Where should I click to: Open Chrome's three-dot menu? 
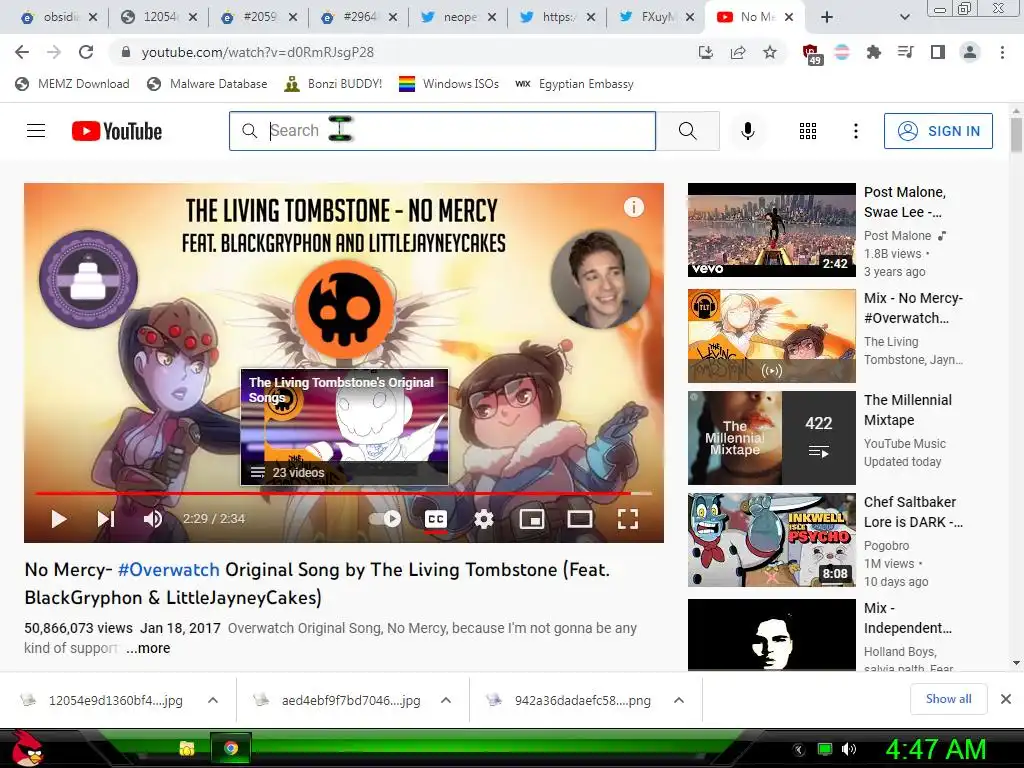tap(1002, 52)
